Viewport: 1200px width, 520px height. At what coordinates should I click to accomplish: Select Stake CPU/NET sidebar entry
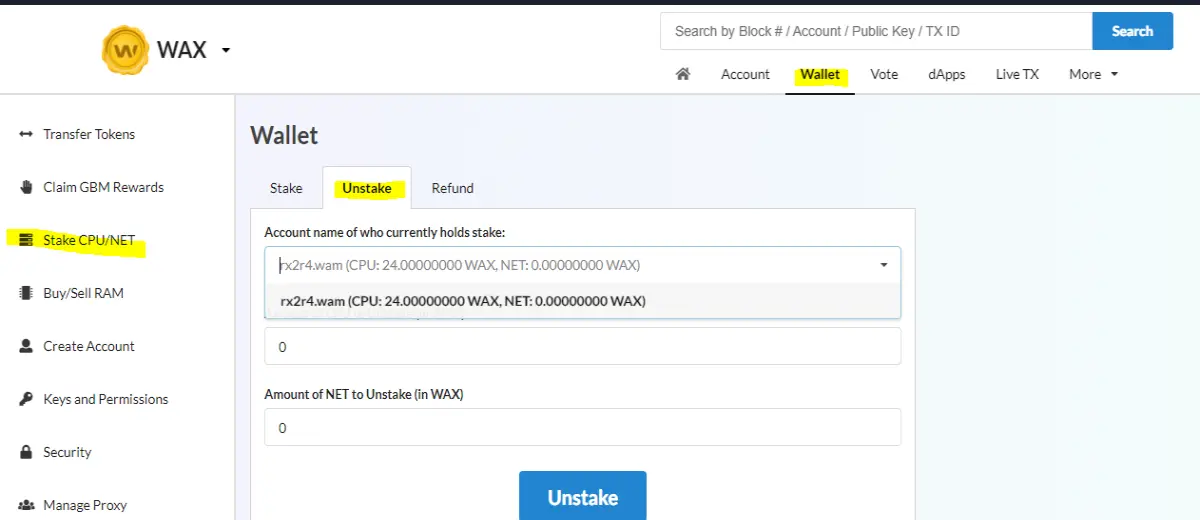(x=88, y=240)
